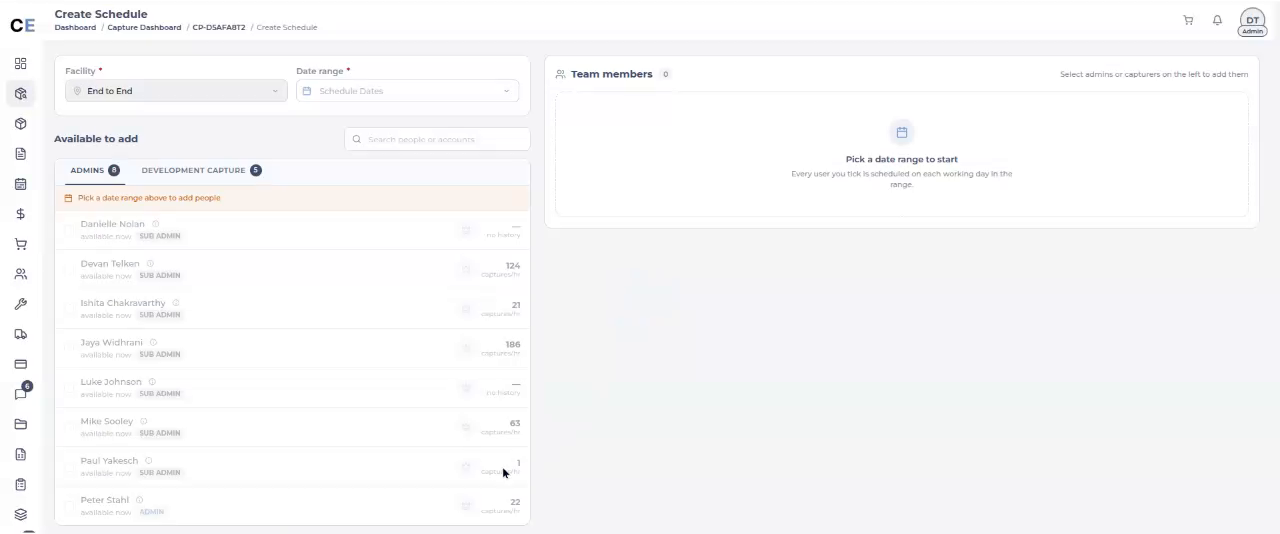1280x534 pixels.
Task: Focus the Search people or accounts field
Action: pyautogui.click(x=437, y=139)
